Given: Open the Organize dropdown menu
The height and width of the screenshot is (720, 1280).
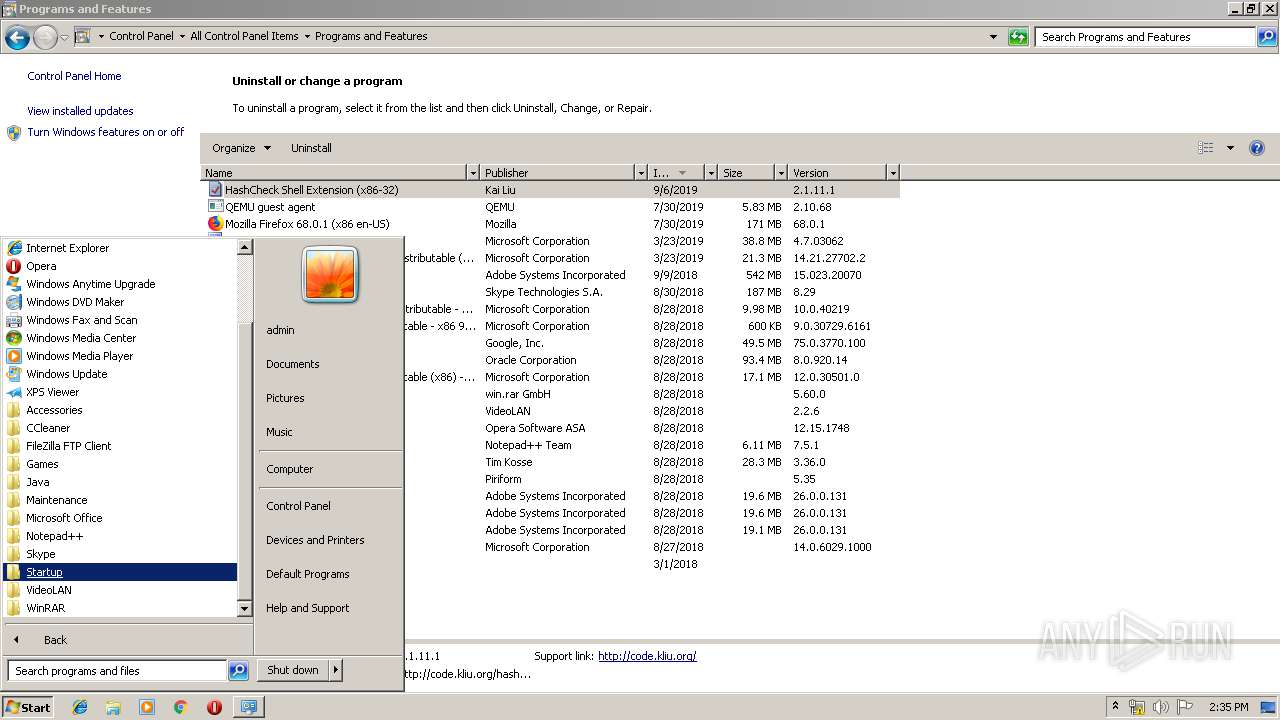Looking at the screenshot, I should (x=241, y=148).
